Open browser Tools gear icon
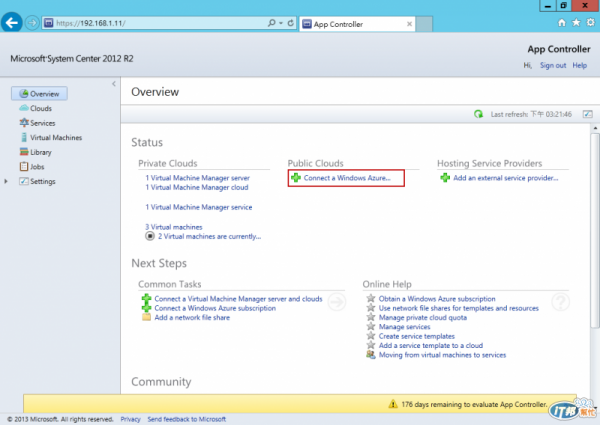 (x=590, y=23)
